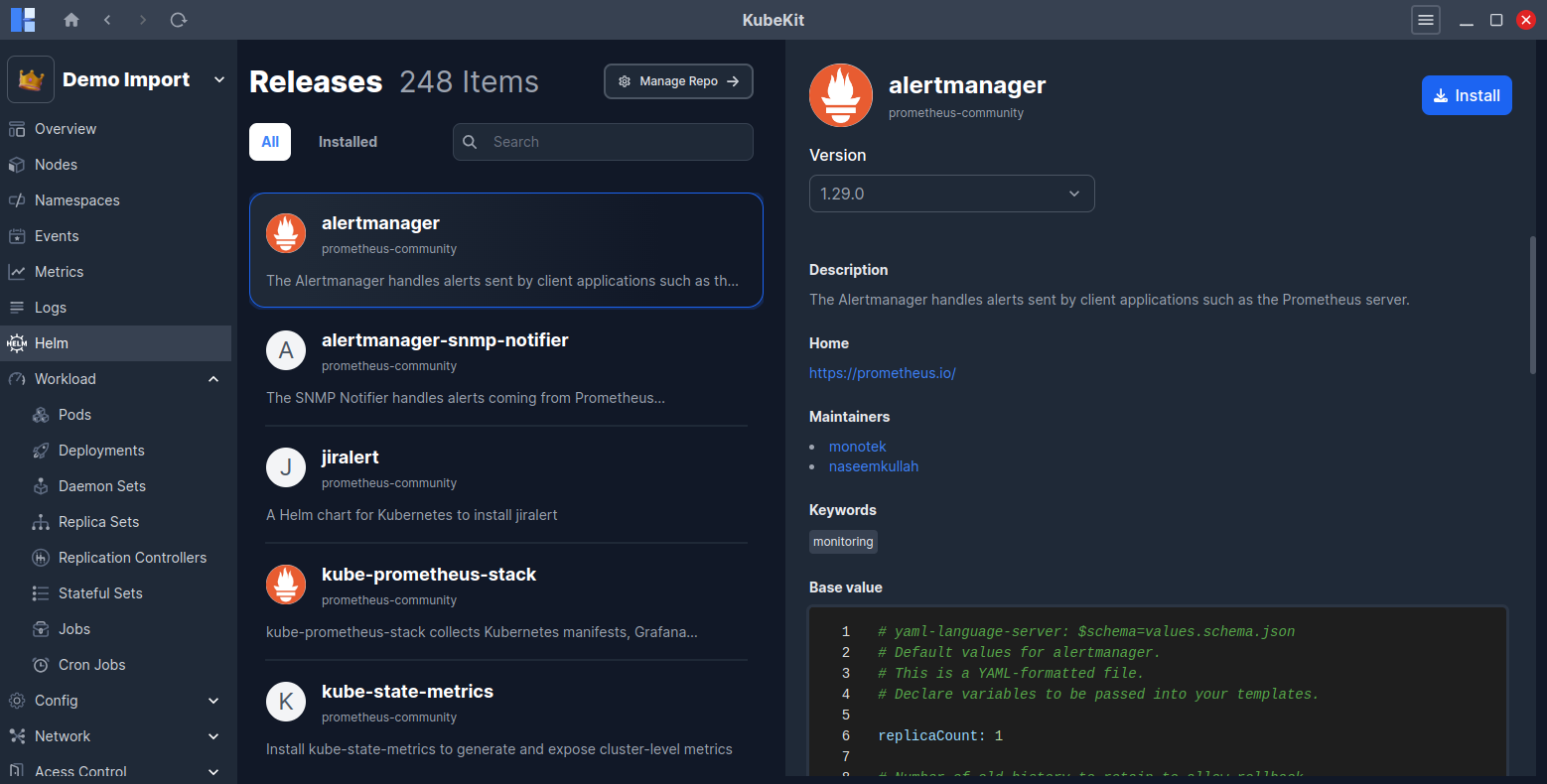Click the home icon in title bar
Image resolution: width=1547 pixels, height=784 pixels.
click(71, 20)
